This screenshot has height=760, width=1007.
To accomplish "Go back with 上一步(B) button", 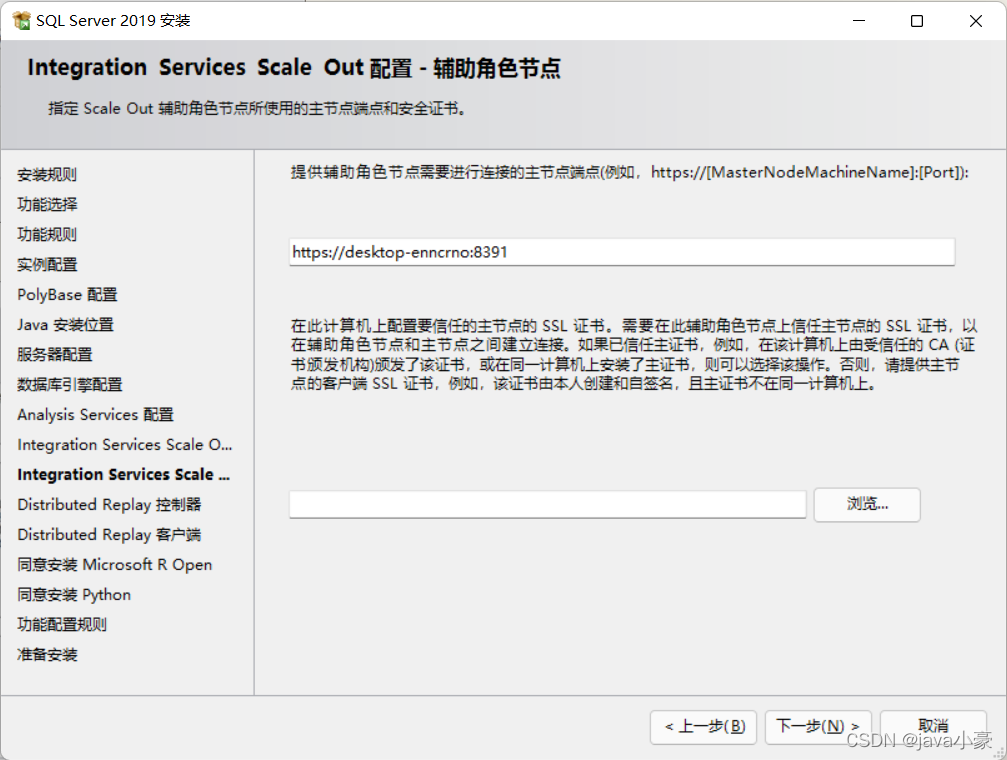I will coord(703,727).
